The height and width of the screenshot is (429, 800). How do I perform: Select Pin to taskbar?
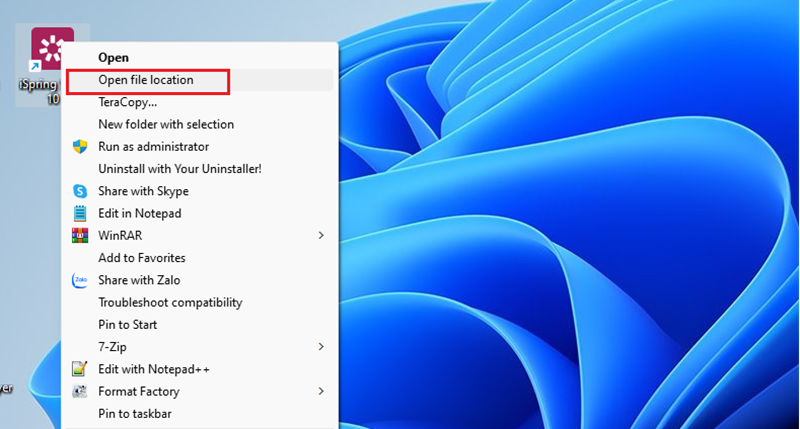point(199,414)
